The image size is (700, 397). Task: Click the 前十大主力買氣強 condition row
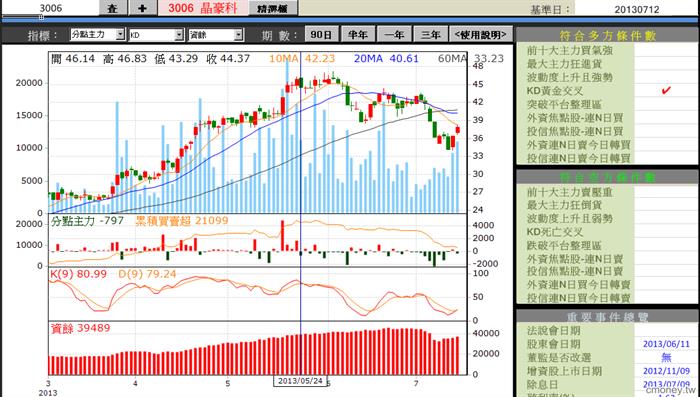click(608, 50)
